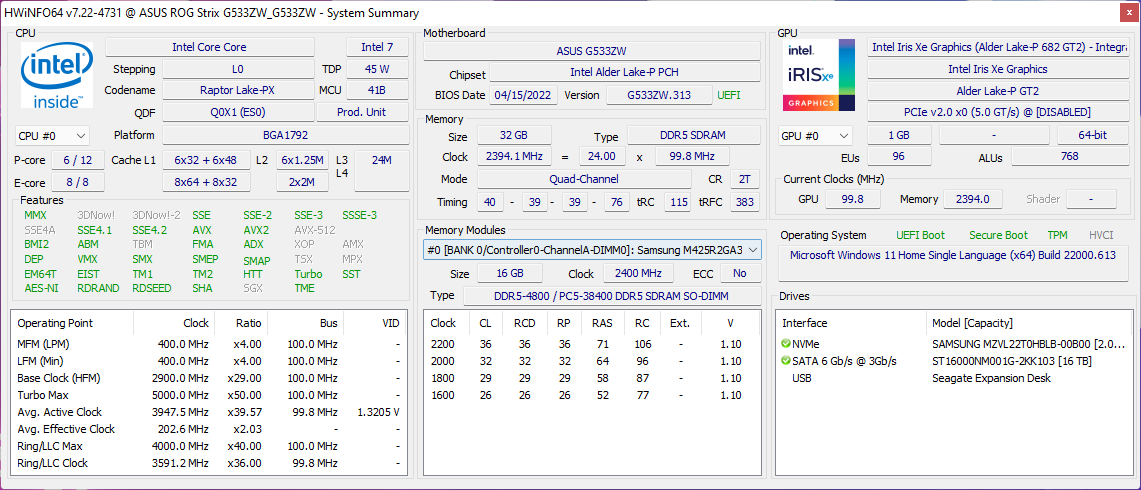Click the Intel Iris Xe Graphics logo
The image size is (1141, 490).
pyautogui.click(x=819, y=76)
